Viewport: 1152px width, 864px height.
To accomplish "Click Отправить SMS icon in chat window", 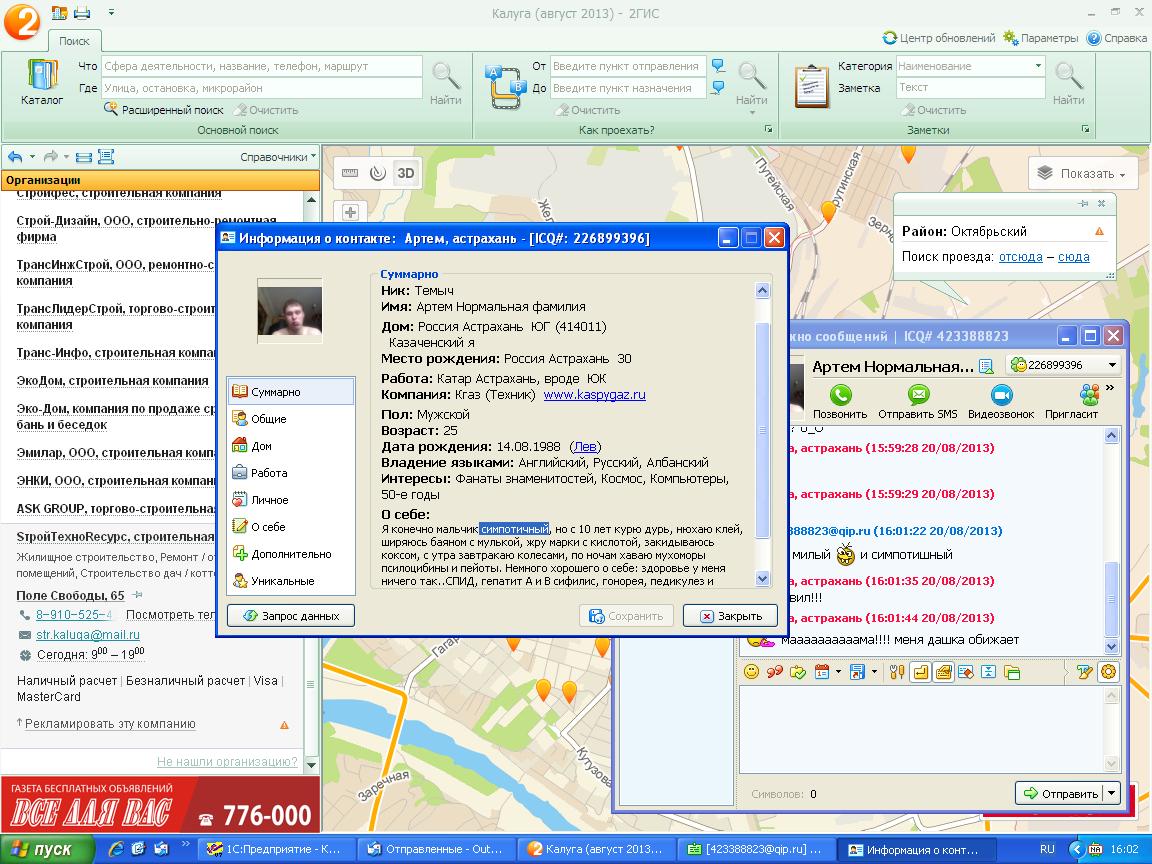I will point(918,402).
